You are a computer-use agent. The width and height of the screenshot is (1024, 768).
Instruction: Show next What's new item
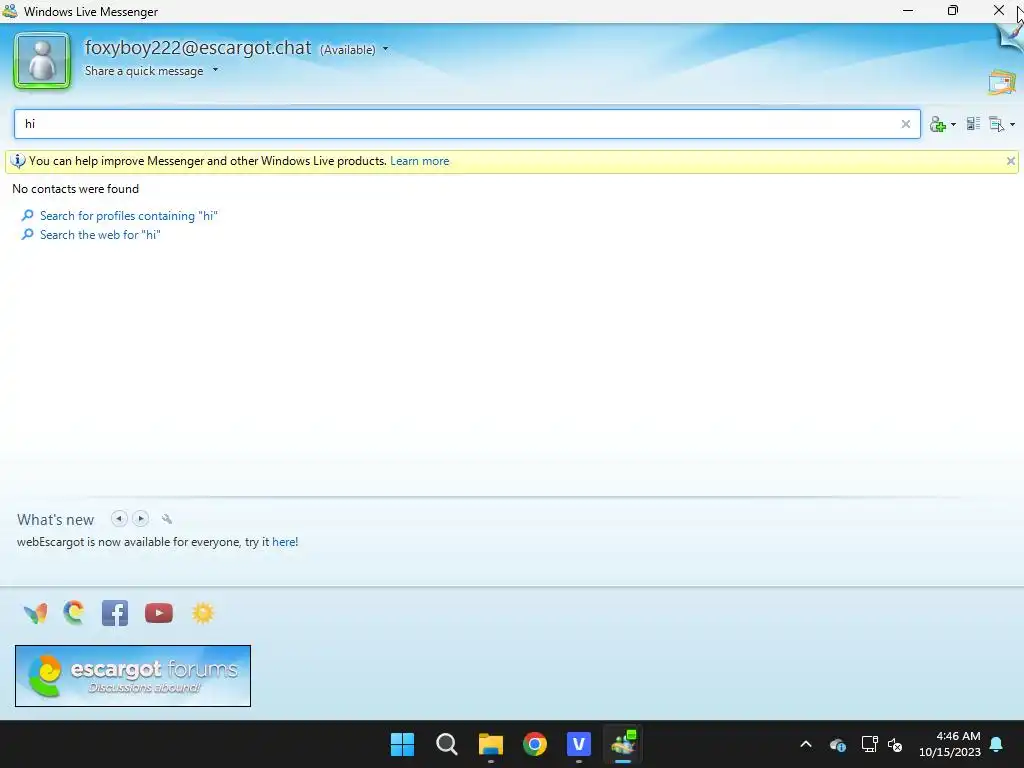[x=140, y=519]
